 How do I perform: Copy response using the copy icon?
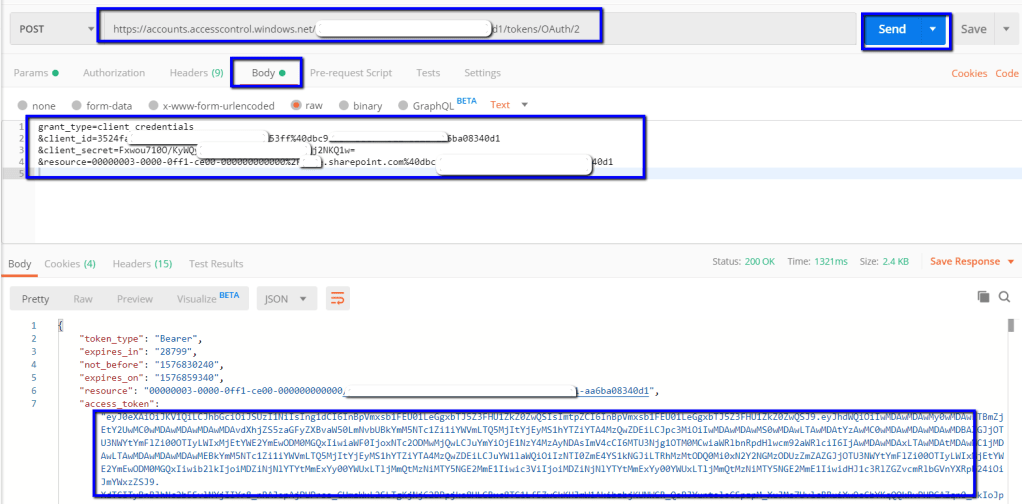pos(983,297)
